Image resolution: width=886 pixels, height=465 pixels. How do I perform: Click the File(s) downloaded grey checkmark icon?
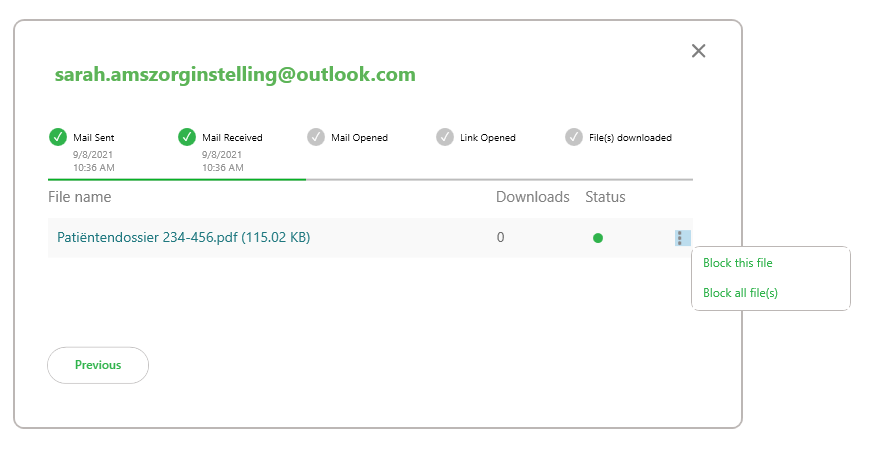[x=574, y=137]
